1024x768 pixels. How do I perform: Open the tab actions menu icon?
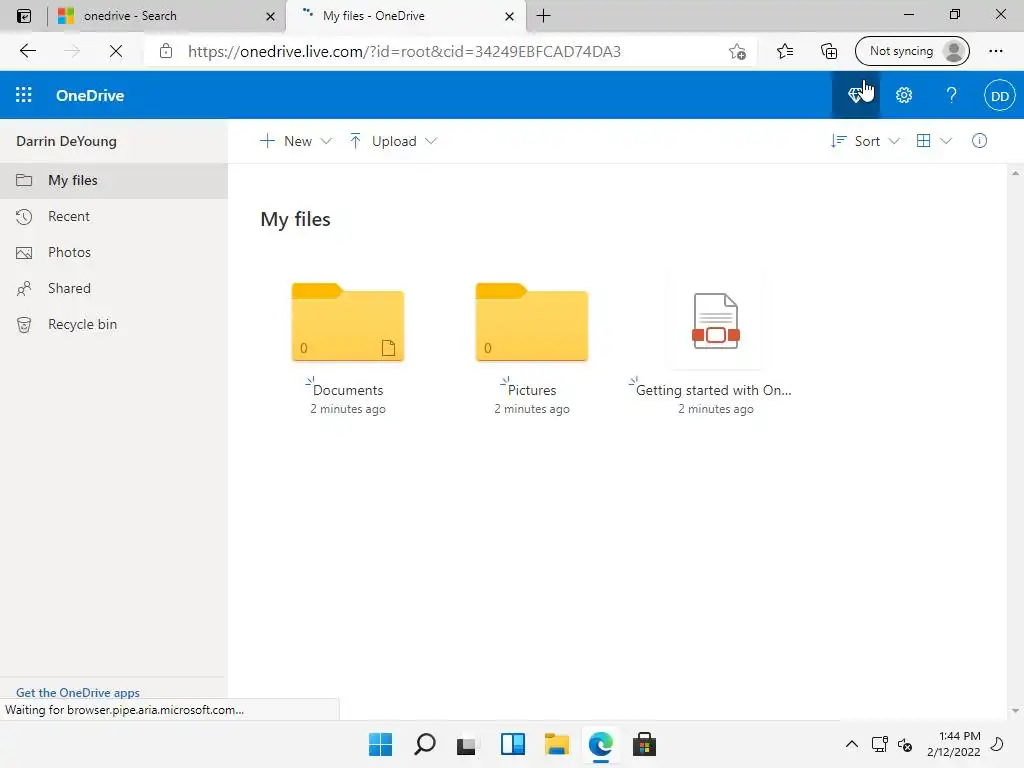[x=24, y=16]
